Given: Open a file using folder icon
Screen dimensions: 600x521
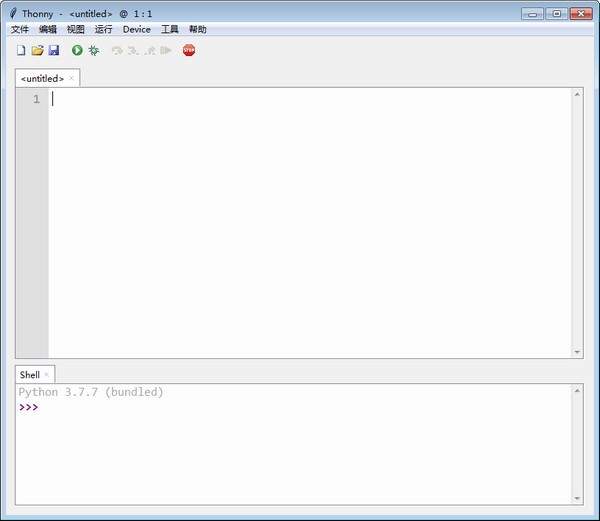Looking at the screenshot, I should pos(38,50).
